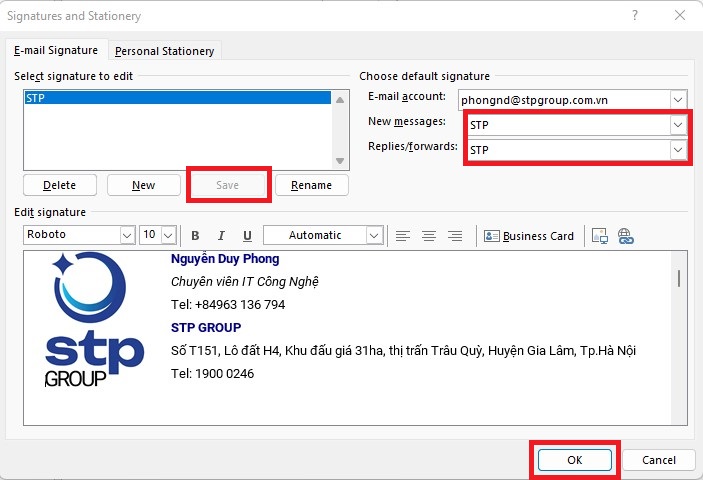The image size is (703, 480).
Task: Insert a picture into the signature
Action: pos(600,236)
